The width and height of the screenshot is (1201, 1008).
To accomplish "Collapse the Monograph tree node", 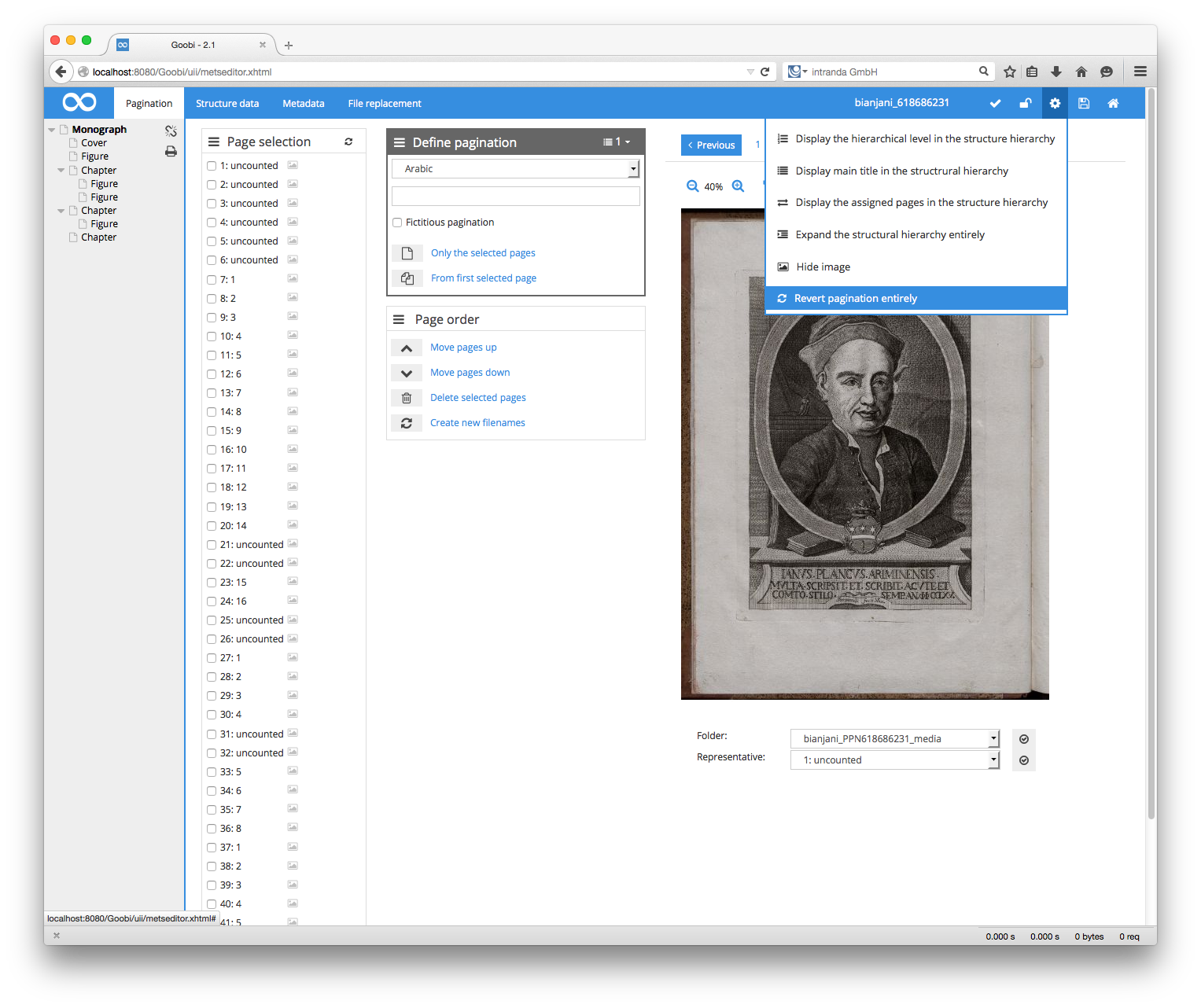I will (52, 130).
